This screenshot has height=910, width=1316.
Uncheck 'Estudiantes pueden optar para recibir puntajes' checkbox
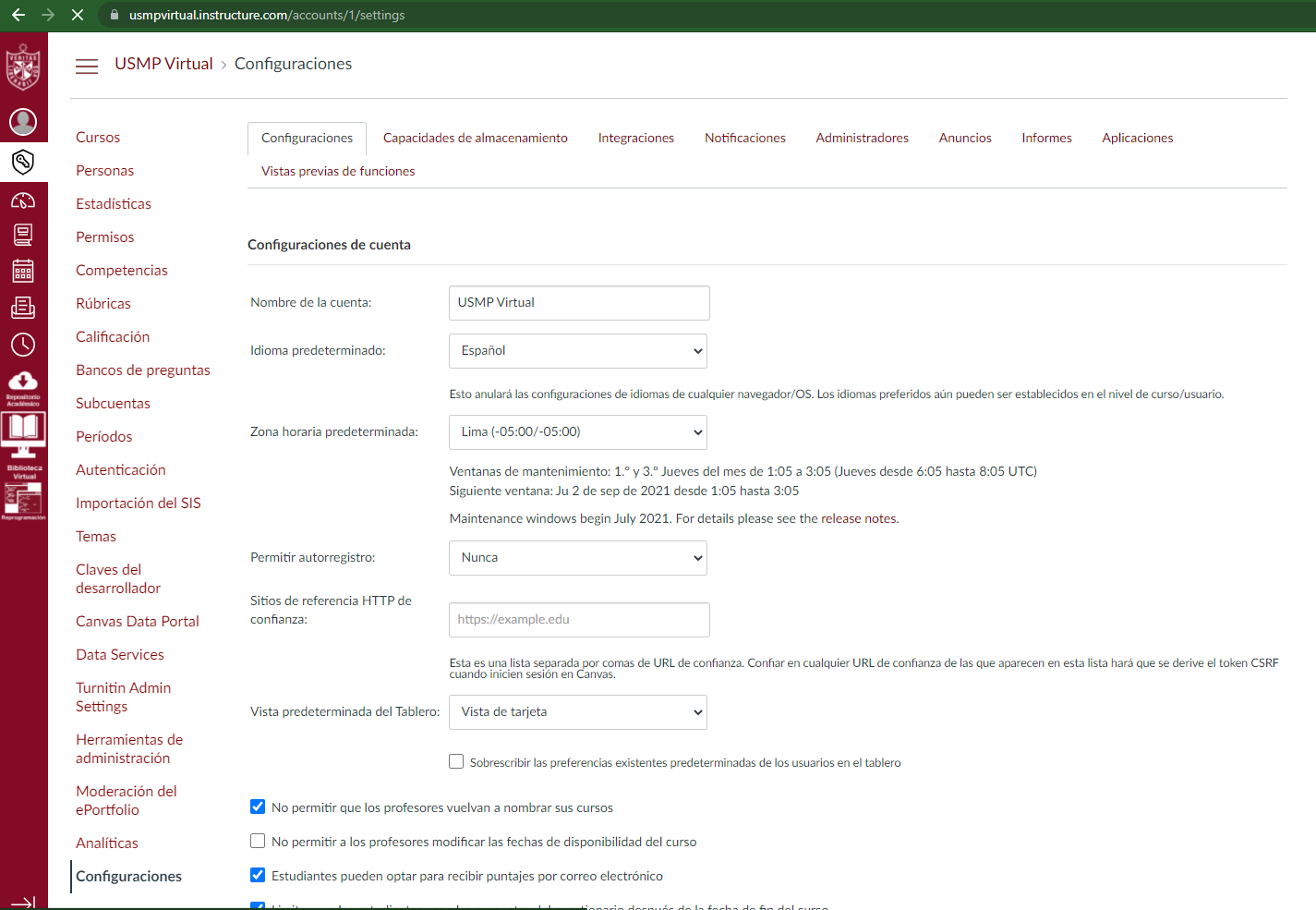click(258, 875)
